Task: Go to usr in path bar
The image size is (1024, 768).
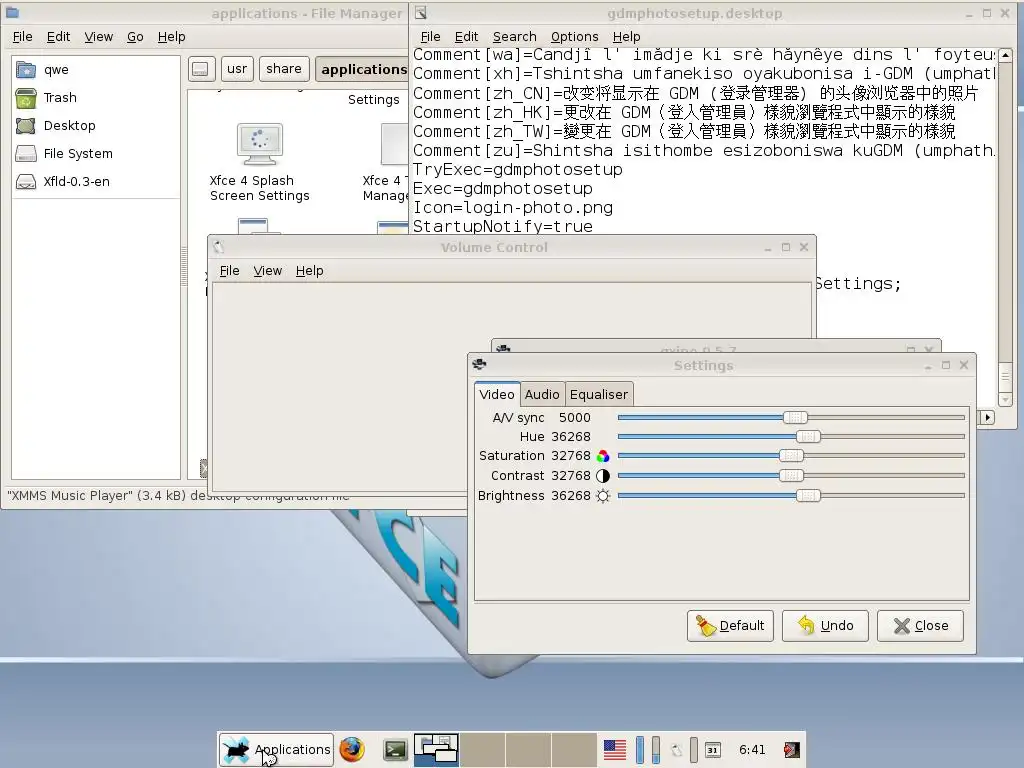Action: pos(237,69)
